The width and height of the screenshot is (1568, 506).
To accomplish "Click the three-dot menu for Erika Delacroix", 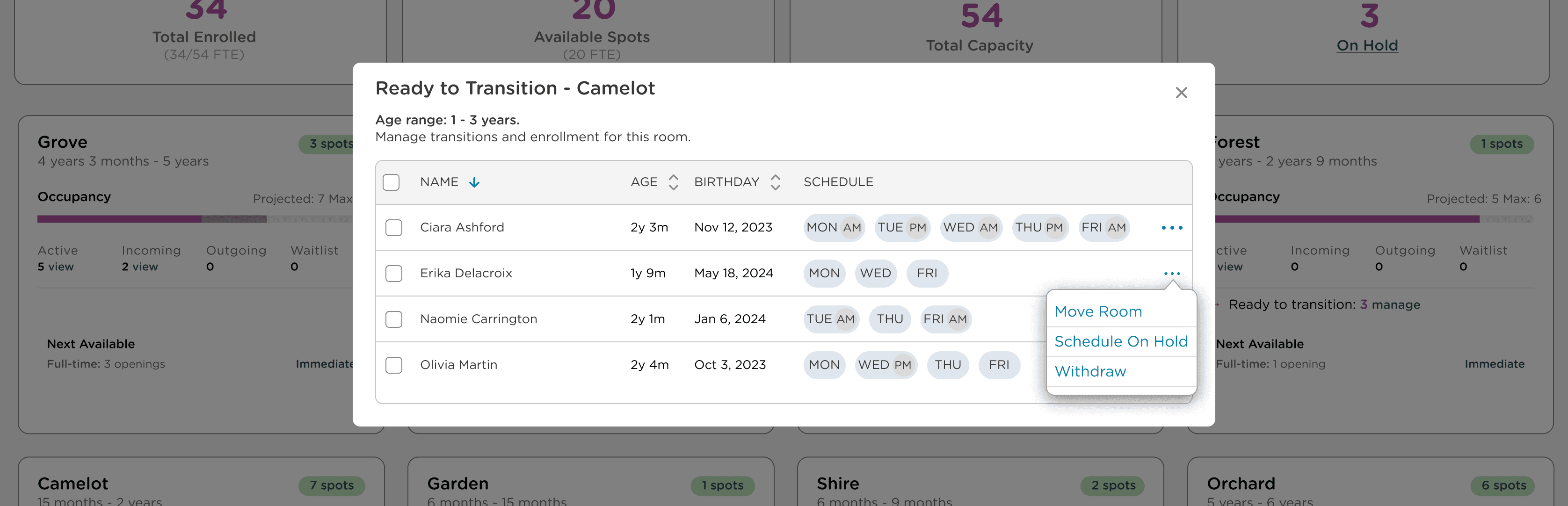I will (1172, 274).
